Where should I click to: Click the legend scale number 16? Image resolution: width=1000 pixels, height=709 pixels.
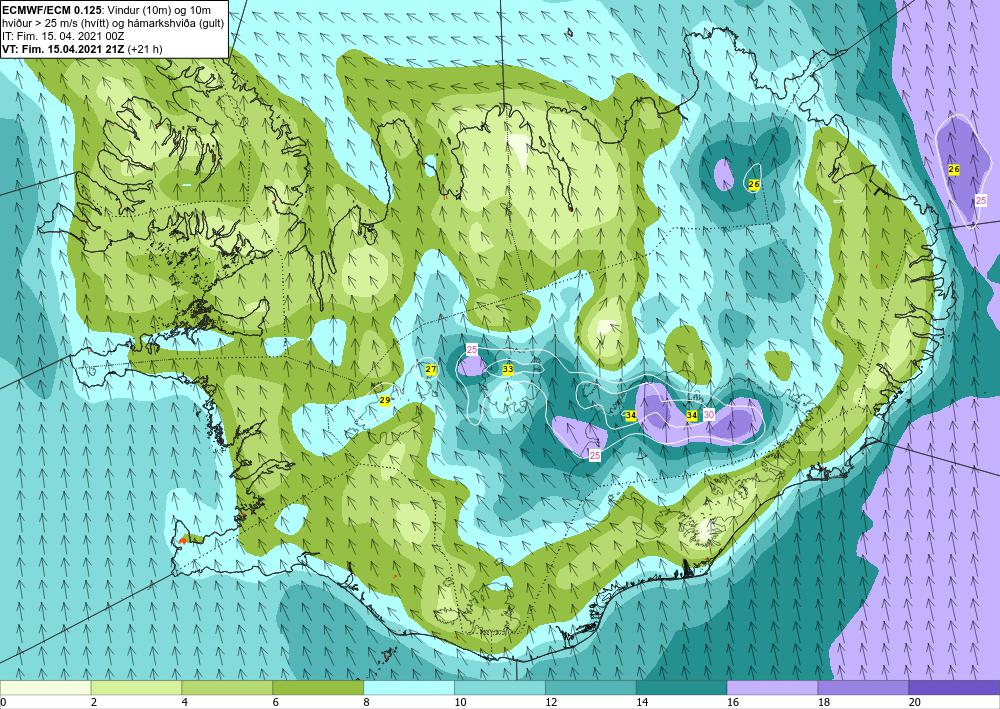point(733,702)
